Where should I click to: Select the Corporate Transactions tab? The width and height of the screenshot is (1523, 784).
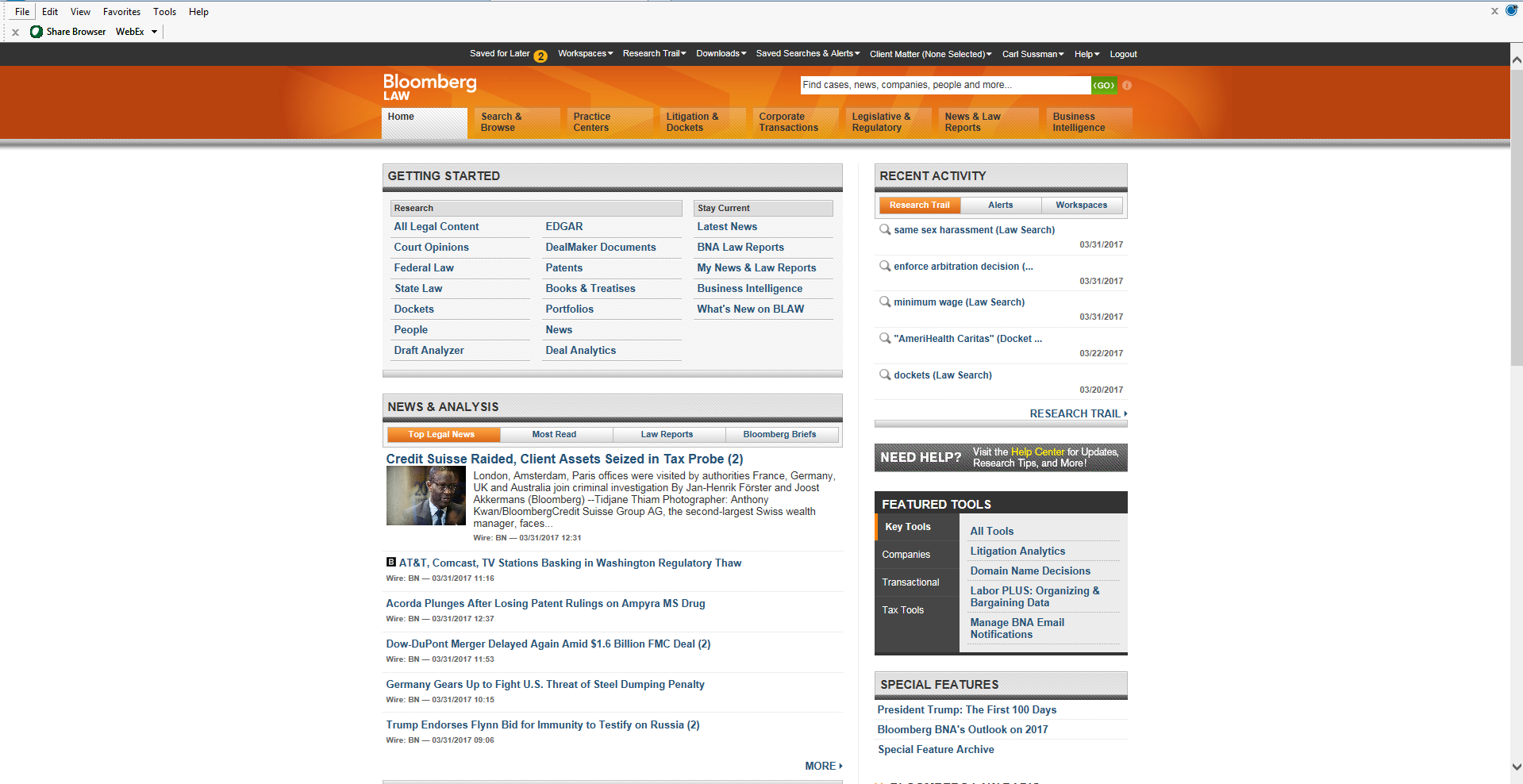795,122
